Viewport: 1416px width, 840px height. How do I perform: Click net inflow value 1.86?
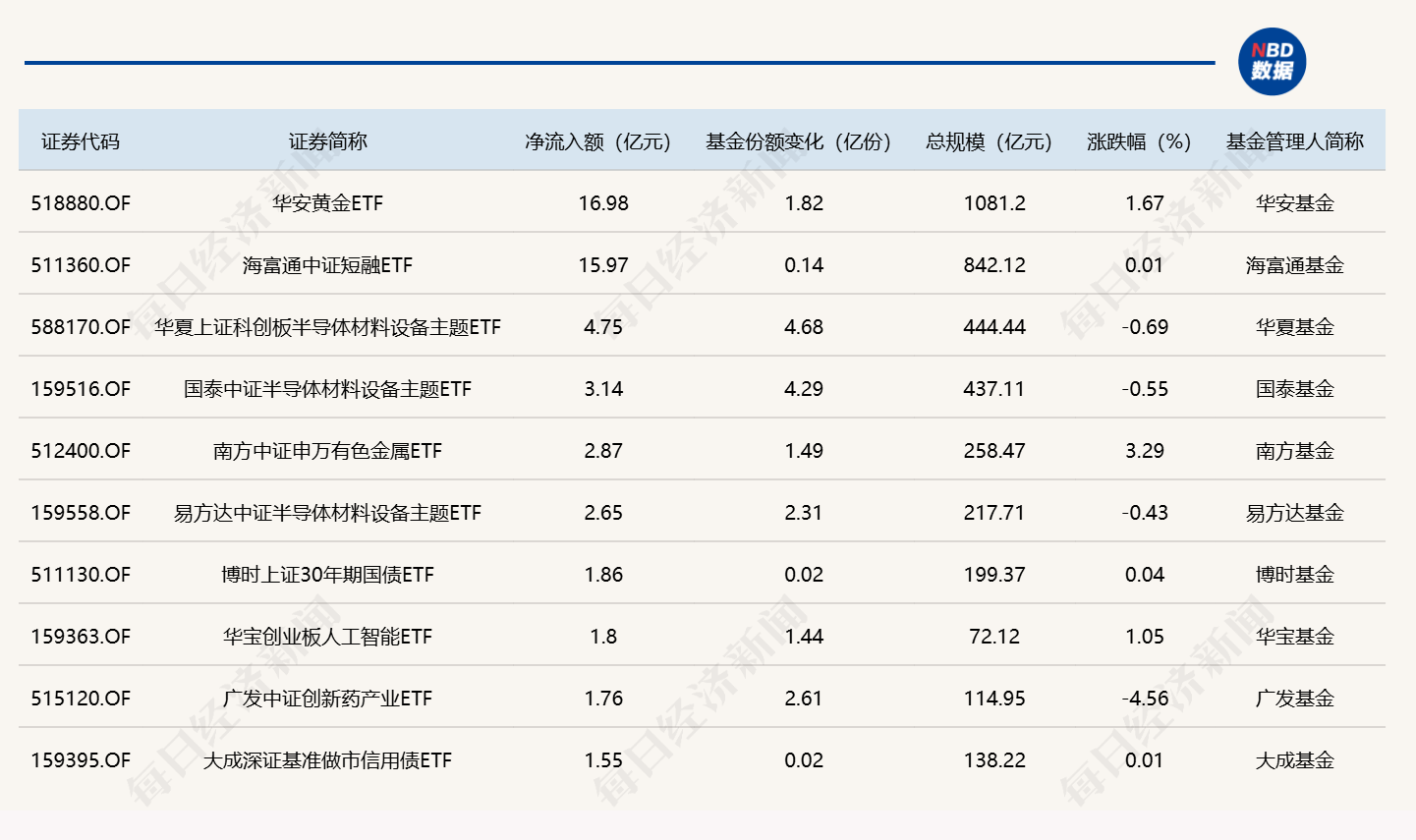click(603, 575)
